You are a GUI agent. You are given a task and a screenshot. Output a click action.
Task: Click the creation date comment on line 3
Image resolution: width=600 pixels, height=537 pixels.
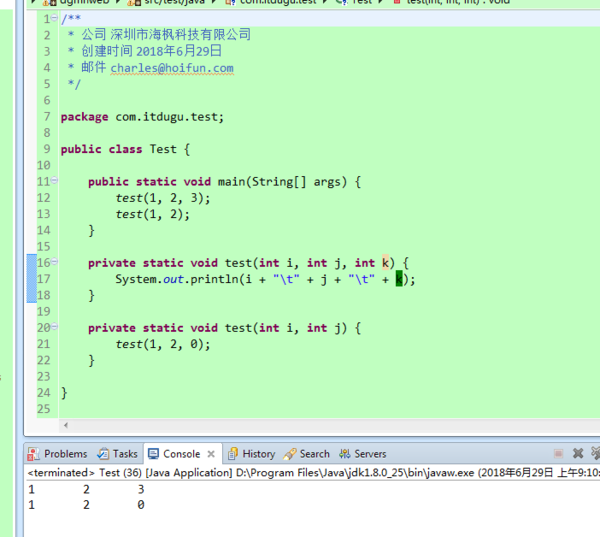pyautogui.click(x=152, y=51)
